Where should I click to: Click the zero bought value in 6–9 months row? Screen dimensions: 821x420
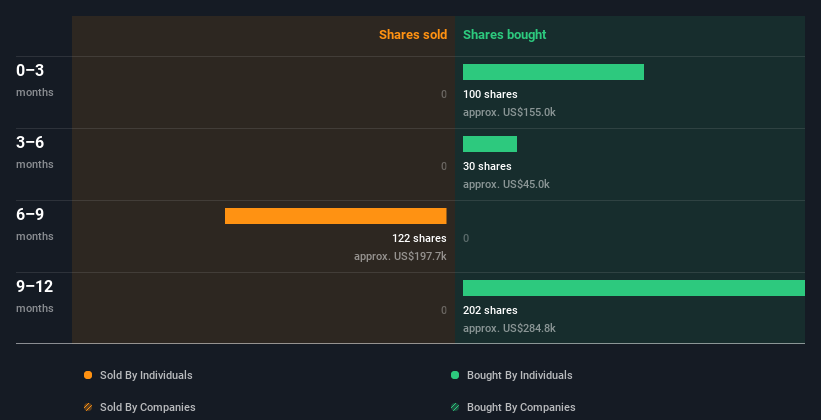[x=466, y=238]
